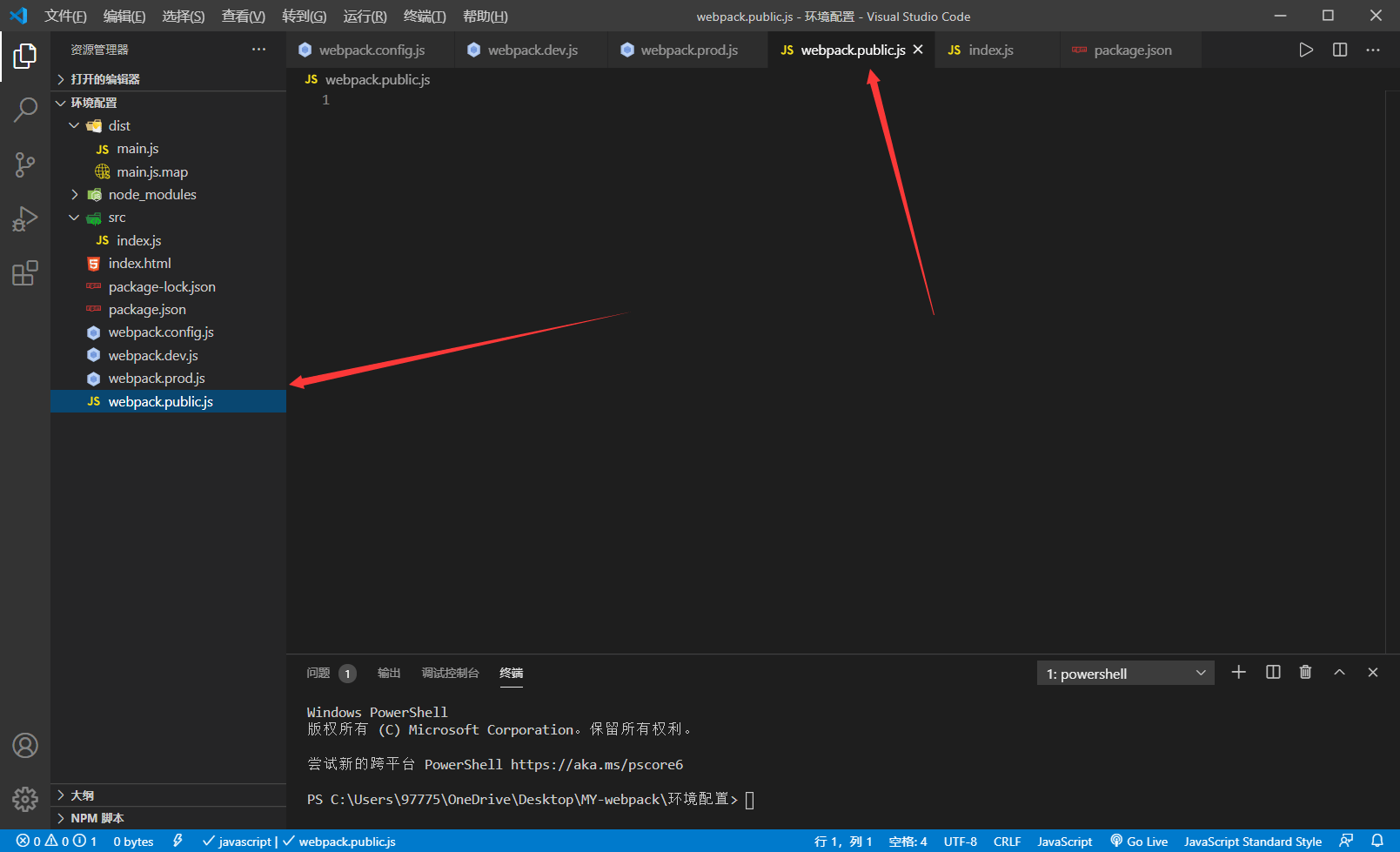Switch to 问题 problems panel tab
The height and width of the screenshot is (852, 1400).
coord(331,673)
